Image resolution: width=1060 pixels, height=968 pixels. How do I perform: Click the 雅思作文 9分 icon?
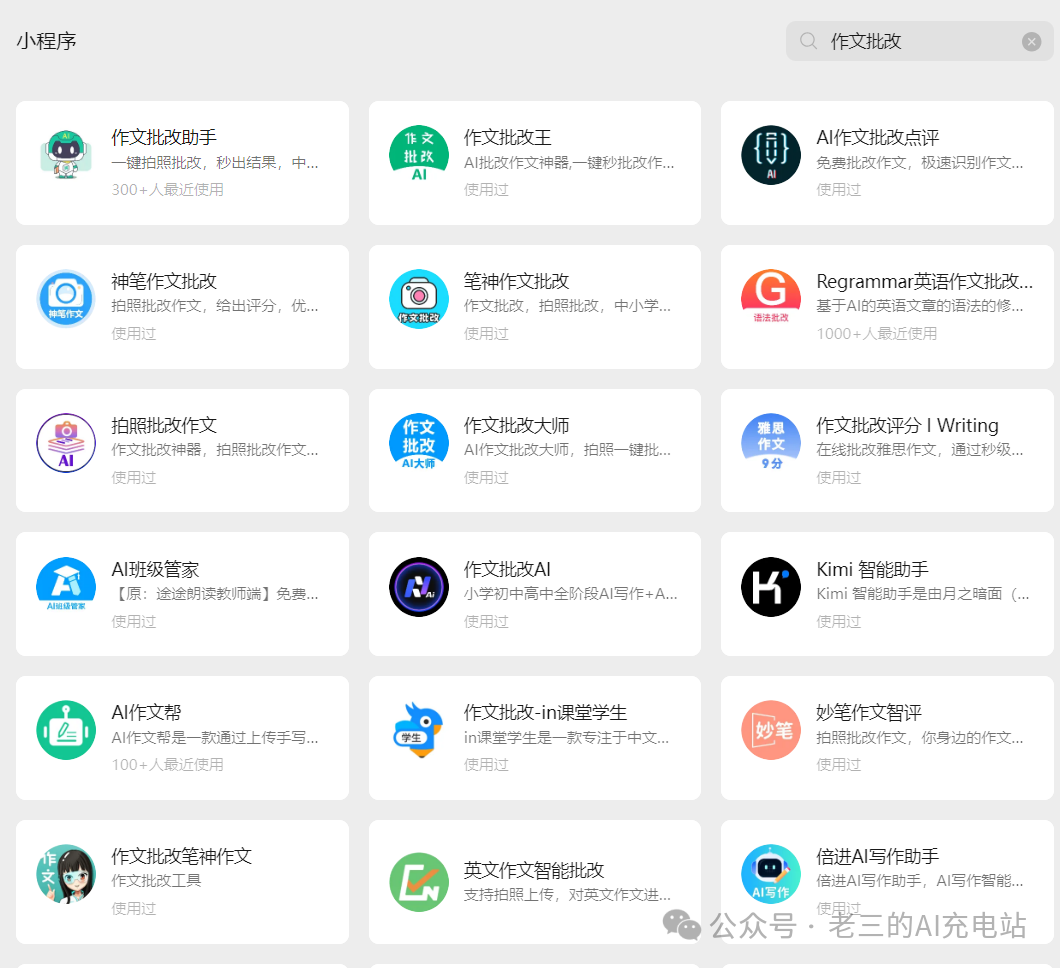[x=771, y=443]
